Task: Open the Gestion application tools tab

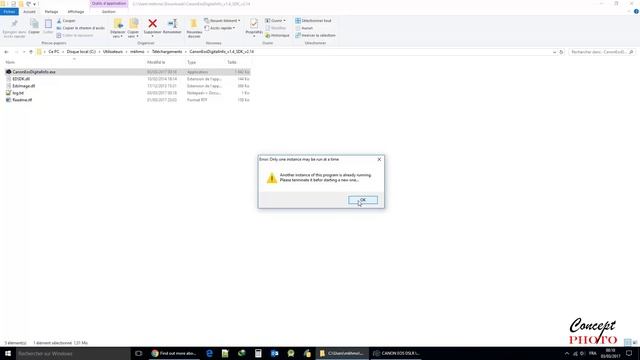Action: [x=109, y=12]
